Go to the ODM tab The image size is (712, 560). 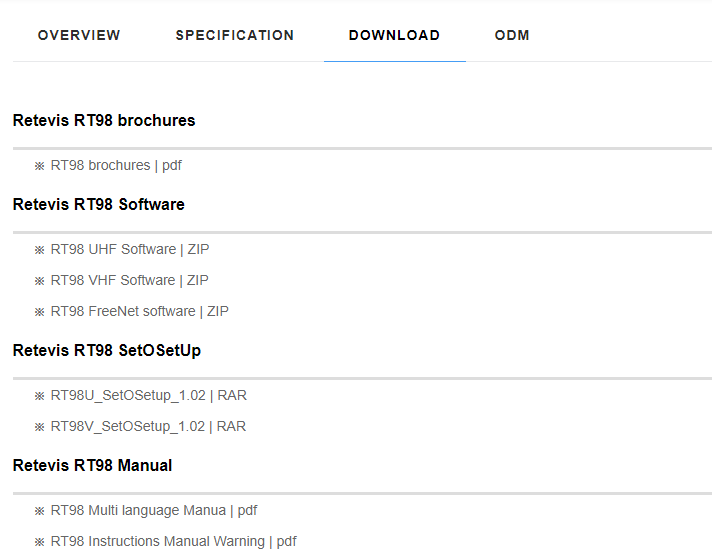(512, 35)
